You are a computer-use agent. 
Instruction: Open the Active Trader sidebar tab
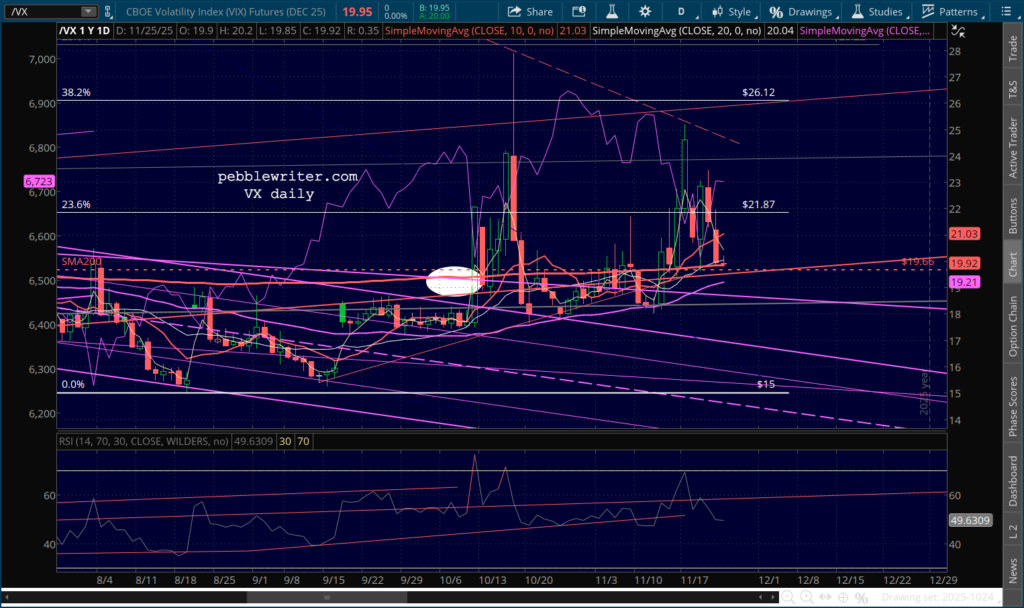point(1013,148)
